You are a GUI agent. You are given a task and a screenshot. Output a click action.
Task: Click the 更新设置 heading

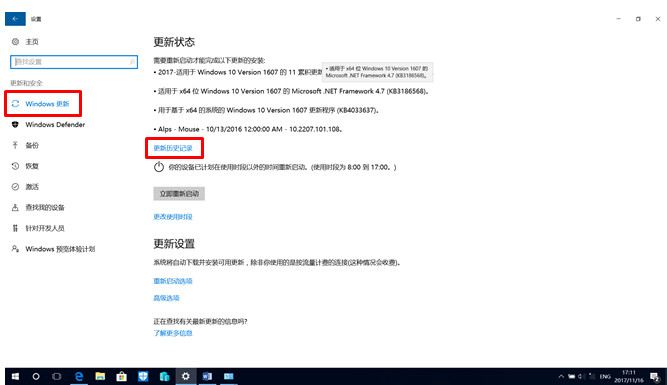174,244
